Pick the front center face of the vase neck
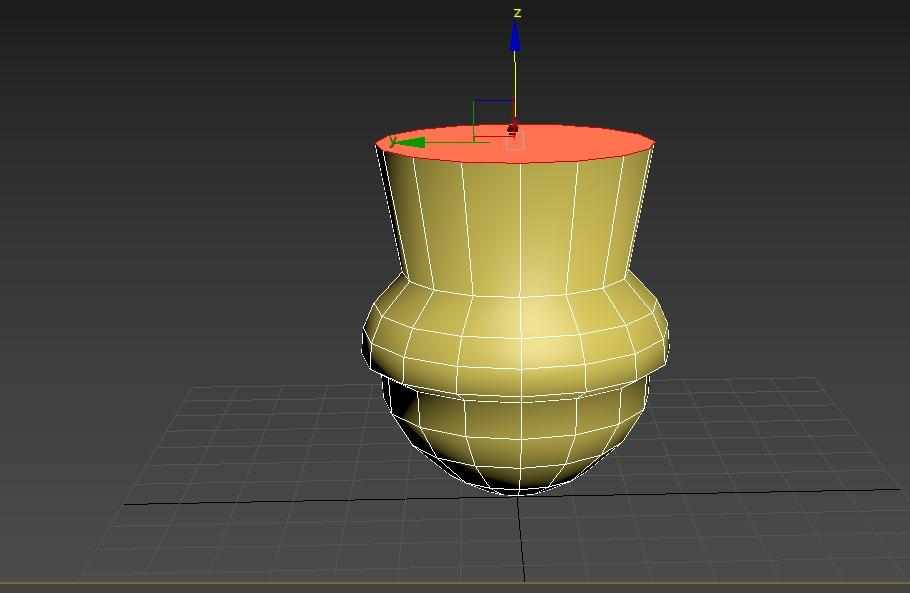 click(x=547, y=225)
